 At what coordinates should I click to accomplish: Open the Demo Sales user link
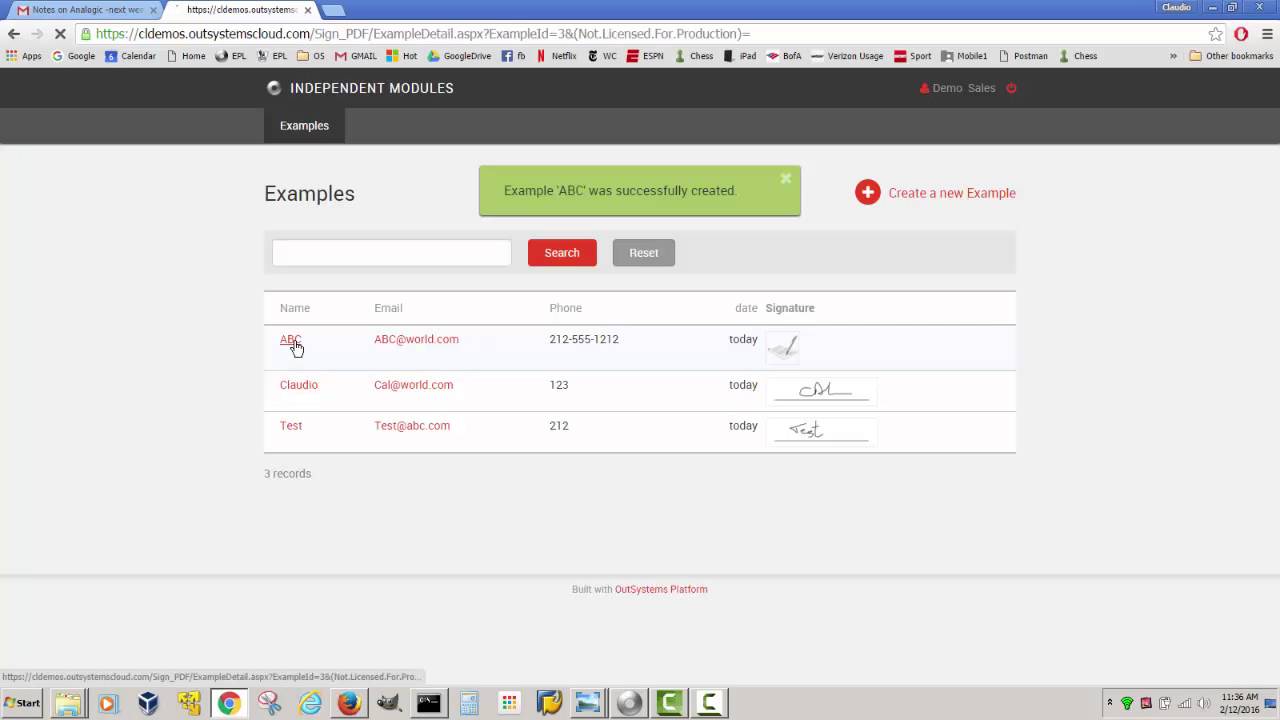coord(963,88)
